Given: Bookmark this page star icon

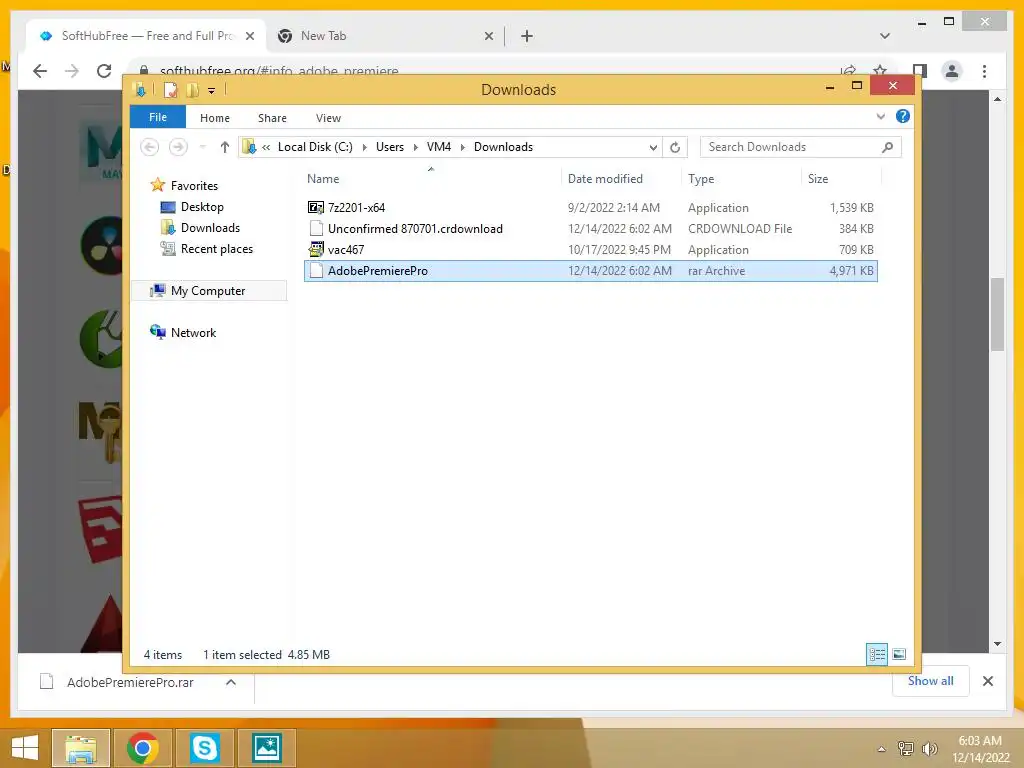Looking at the screenshot, I should (x=880, y=71).
